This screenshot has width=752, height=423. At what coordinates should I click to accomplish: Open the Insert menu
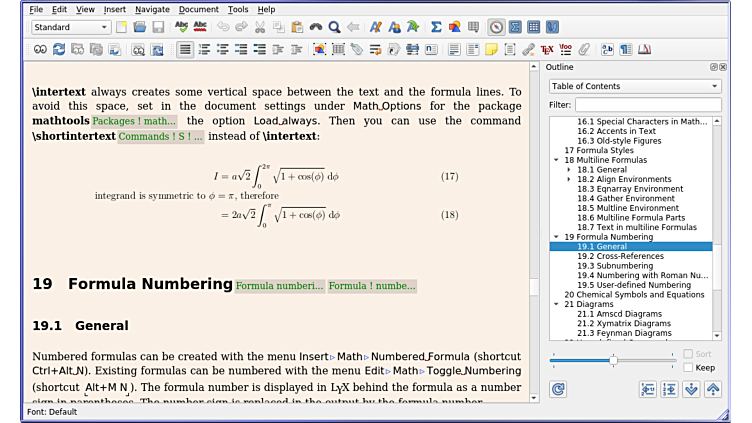(115, 9)
